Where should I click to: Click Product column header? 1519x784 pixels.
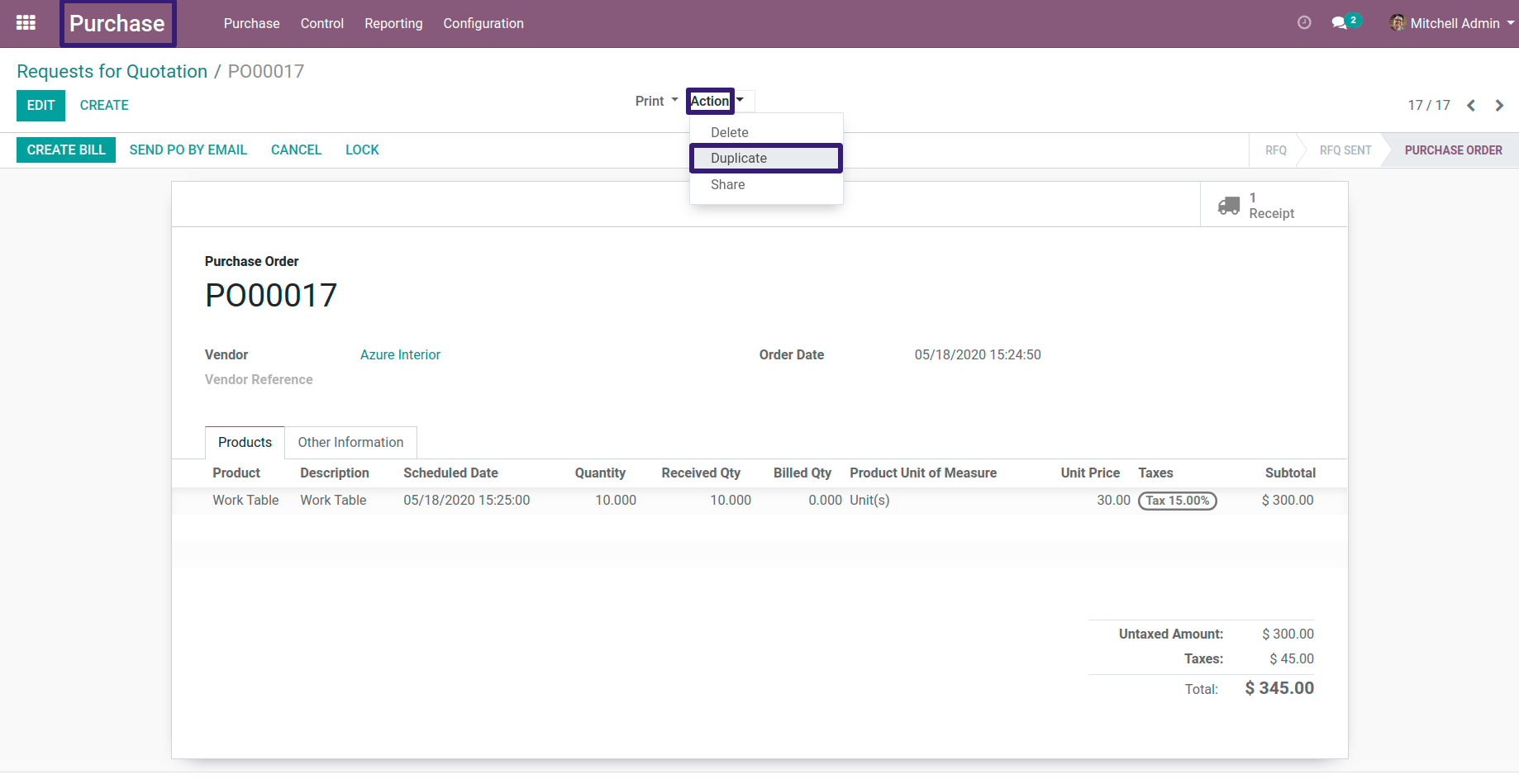(236, 473)
